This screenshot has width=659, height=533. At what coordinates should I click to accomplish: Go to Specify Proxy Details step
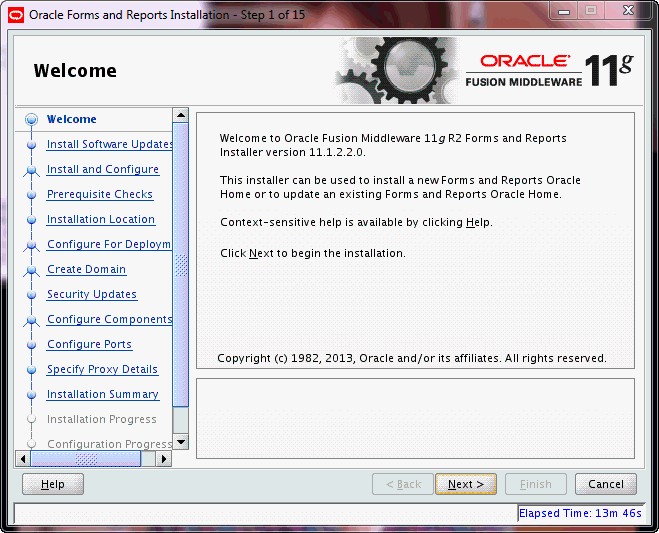[x=102, y=369]
